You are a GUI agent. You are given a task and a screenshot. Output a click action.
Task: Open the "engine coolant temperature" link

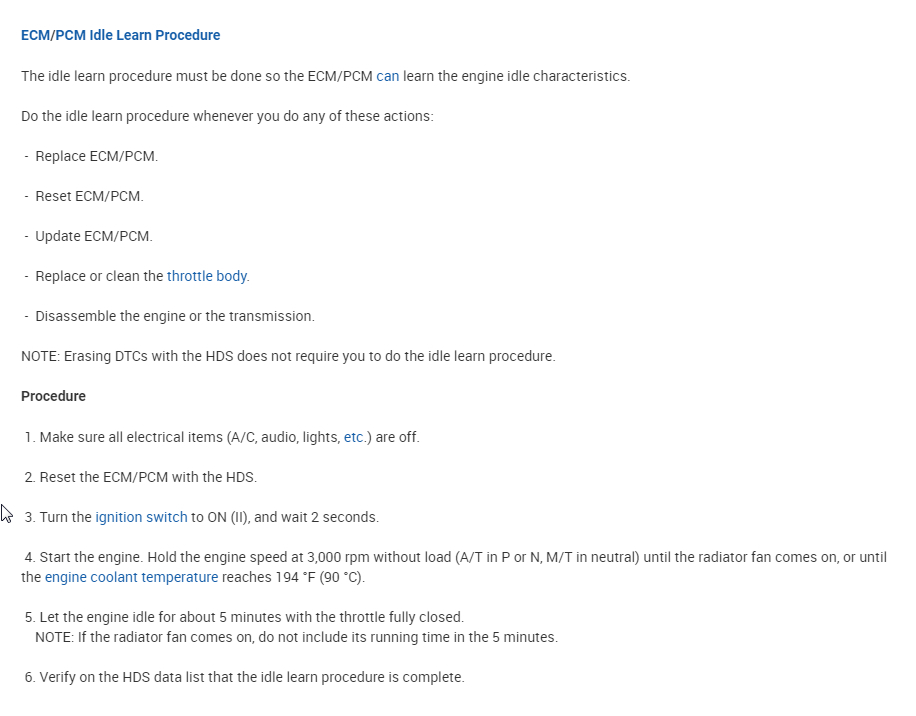coord(131,577)
